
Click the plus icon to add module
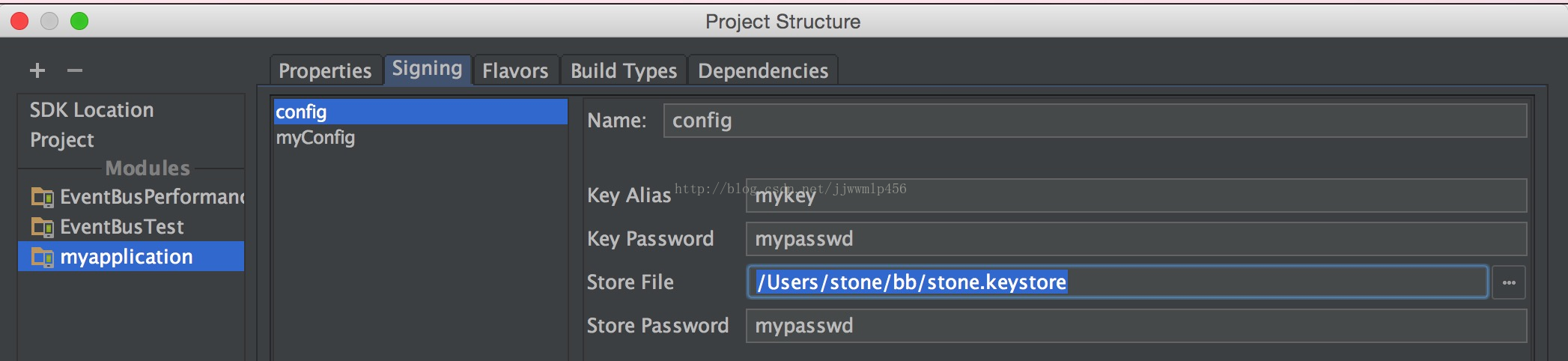click(x=37, y=70)
